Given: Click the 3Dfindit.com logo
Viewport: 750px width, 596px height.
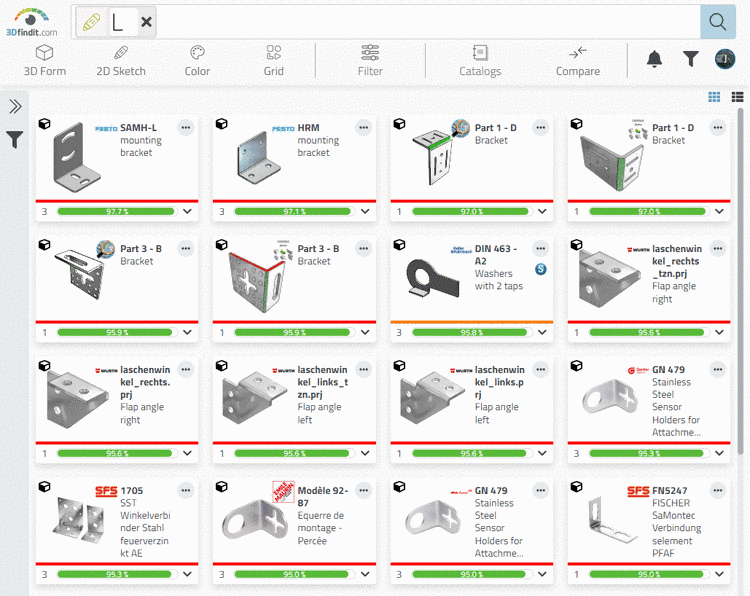Looking at the screenshot, I should coord(31,22).
